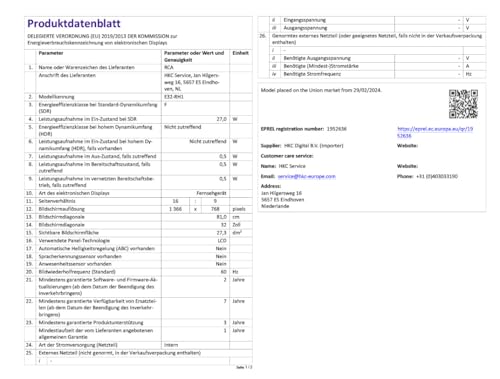Select the Produktdatenblatt heading
The width and height of the screenshot is (500, 379).
[74, 24]
